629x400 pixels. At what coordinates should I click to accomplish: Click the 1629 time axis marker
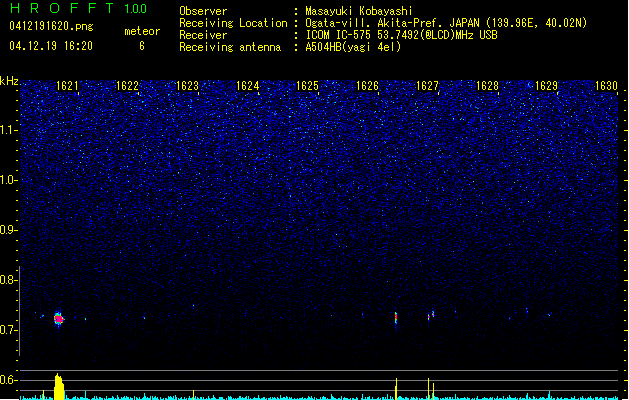tap(546, 86)
